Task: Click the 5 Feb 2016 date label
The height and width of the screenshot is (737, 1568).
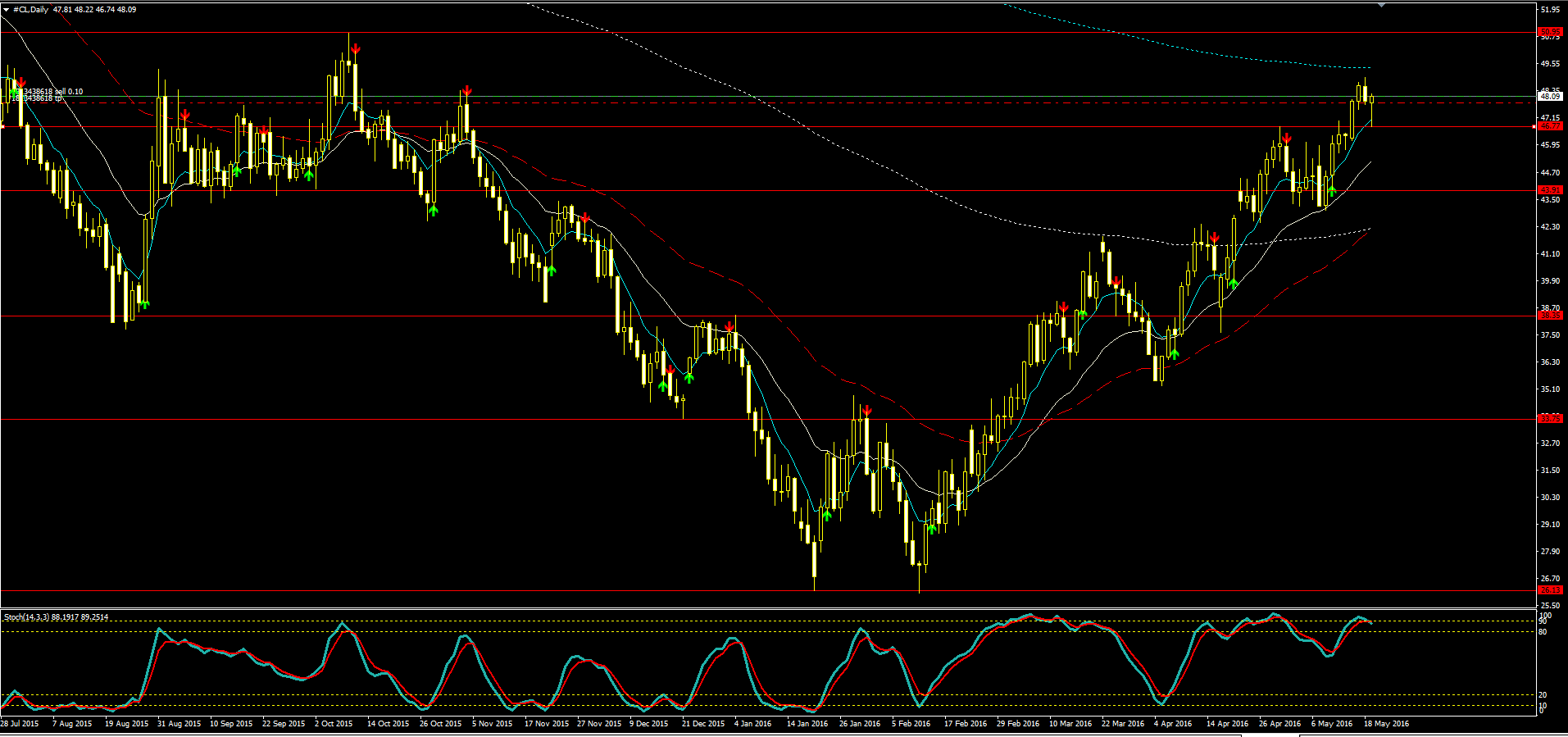Action: [x=911, y=724]
